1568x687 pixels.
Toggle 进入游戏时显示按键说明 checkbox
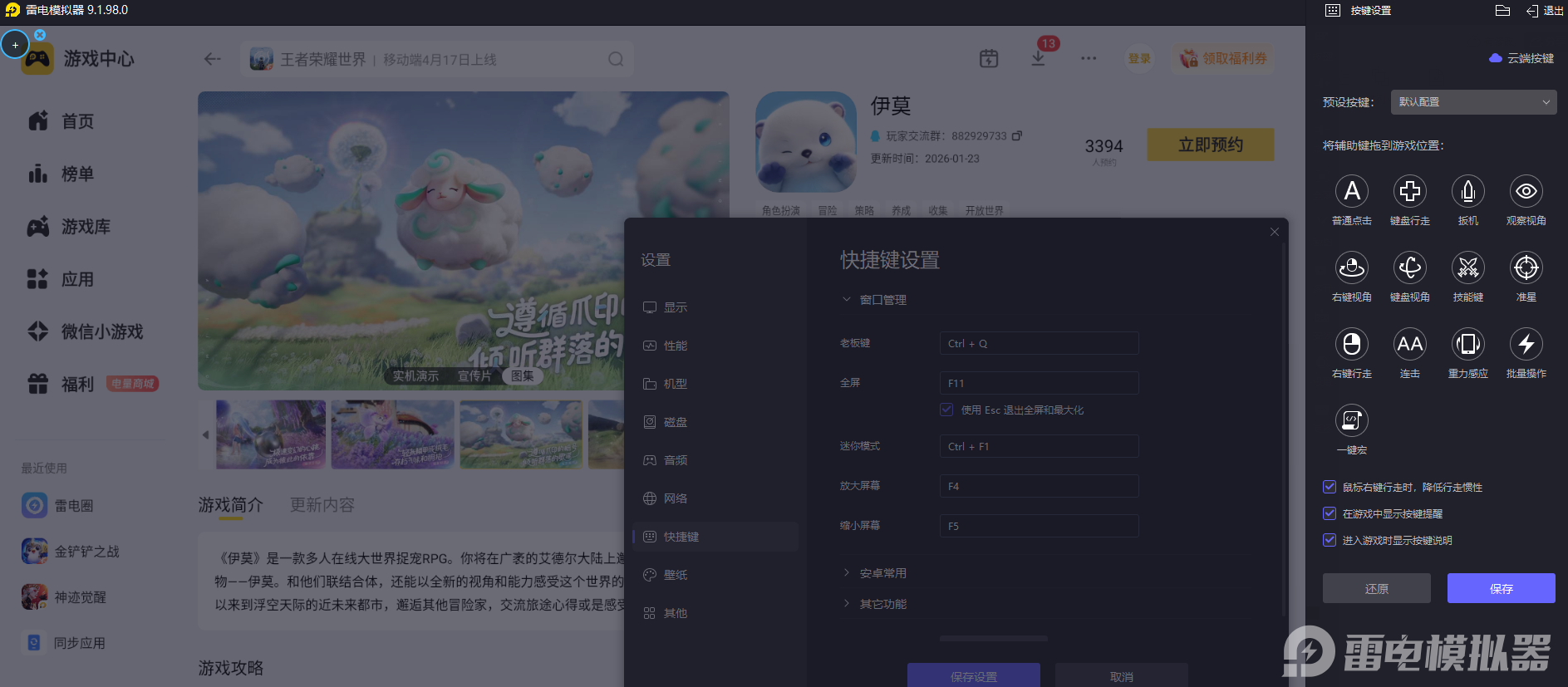1330,540
